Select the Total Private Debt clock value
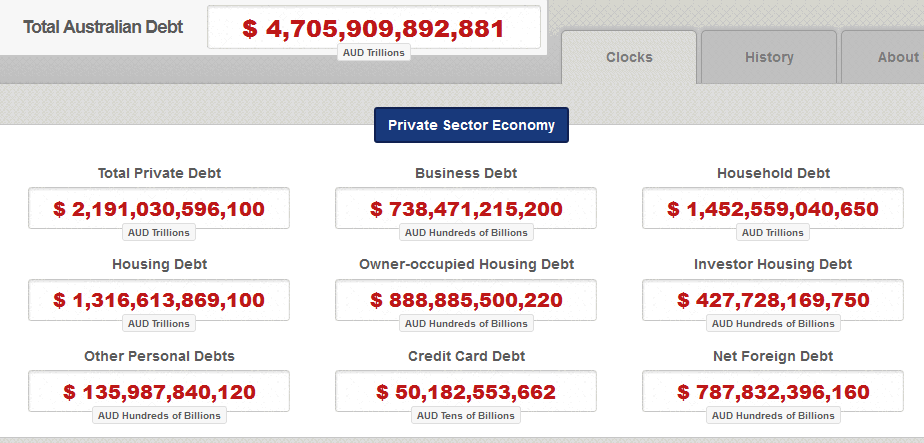 (x=159, y=209)
